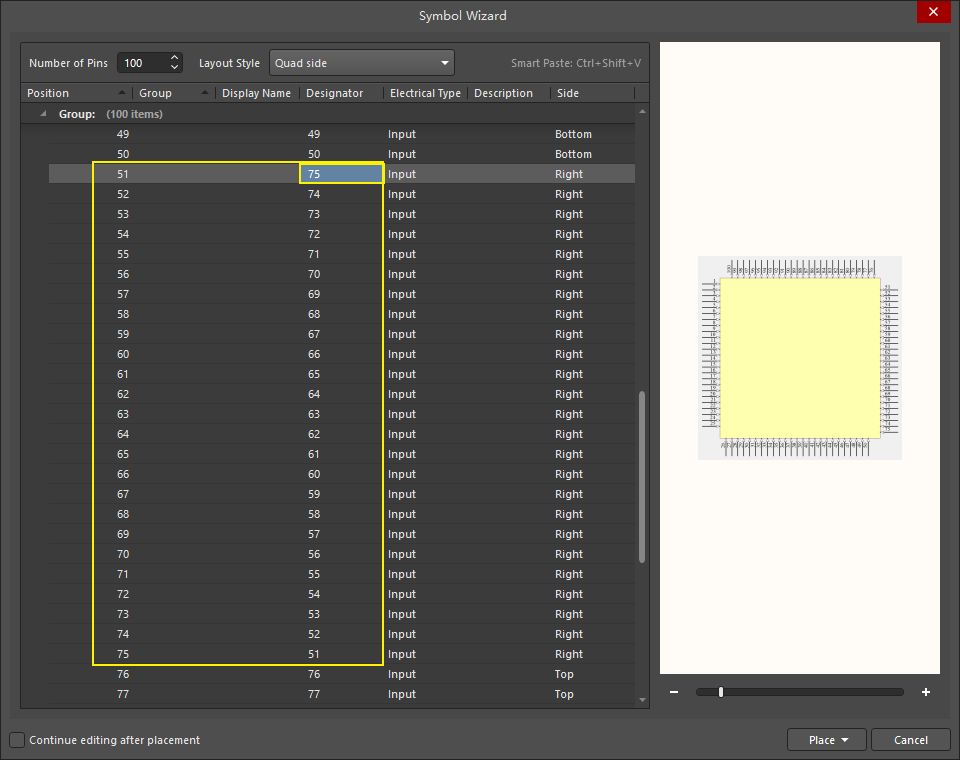Click the Cancel button
The height and width of the screenshot is (760, 960).
(x=910, y=740)
